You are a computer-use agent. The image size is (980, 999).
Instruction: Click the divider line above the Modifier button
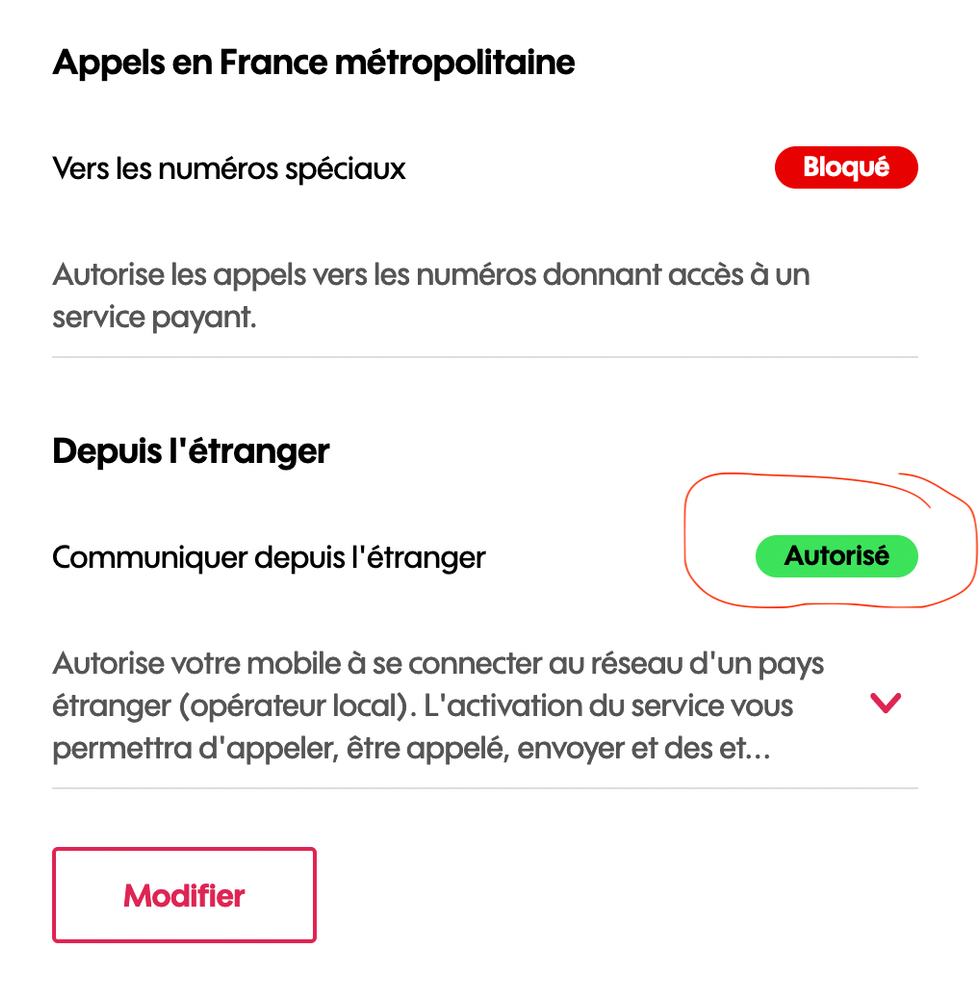tap(484, 788)
